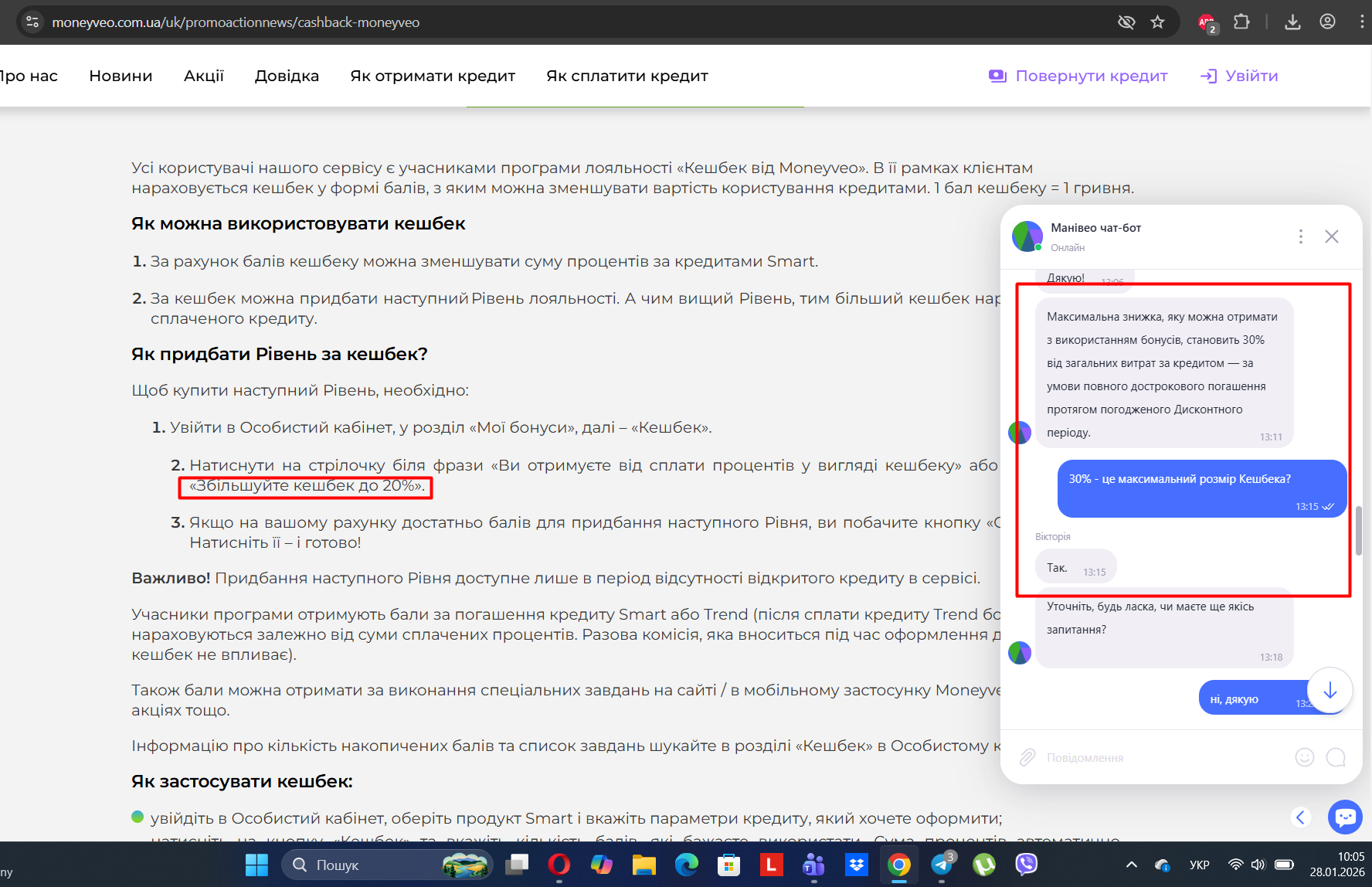The width and height of the screenshot is (1372, 887).
Task: Open the Chrome profile menu
Action: click(1327, 22)
